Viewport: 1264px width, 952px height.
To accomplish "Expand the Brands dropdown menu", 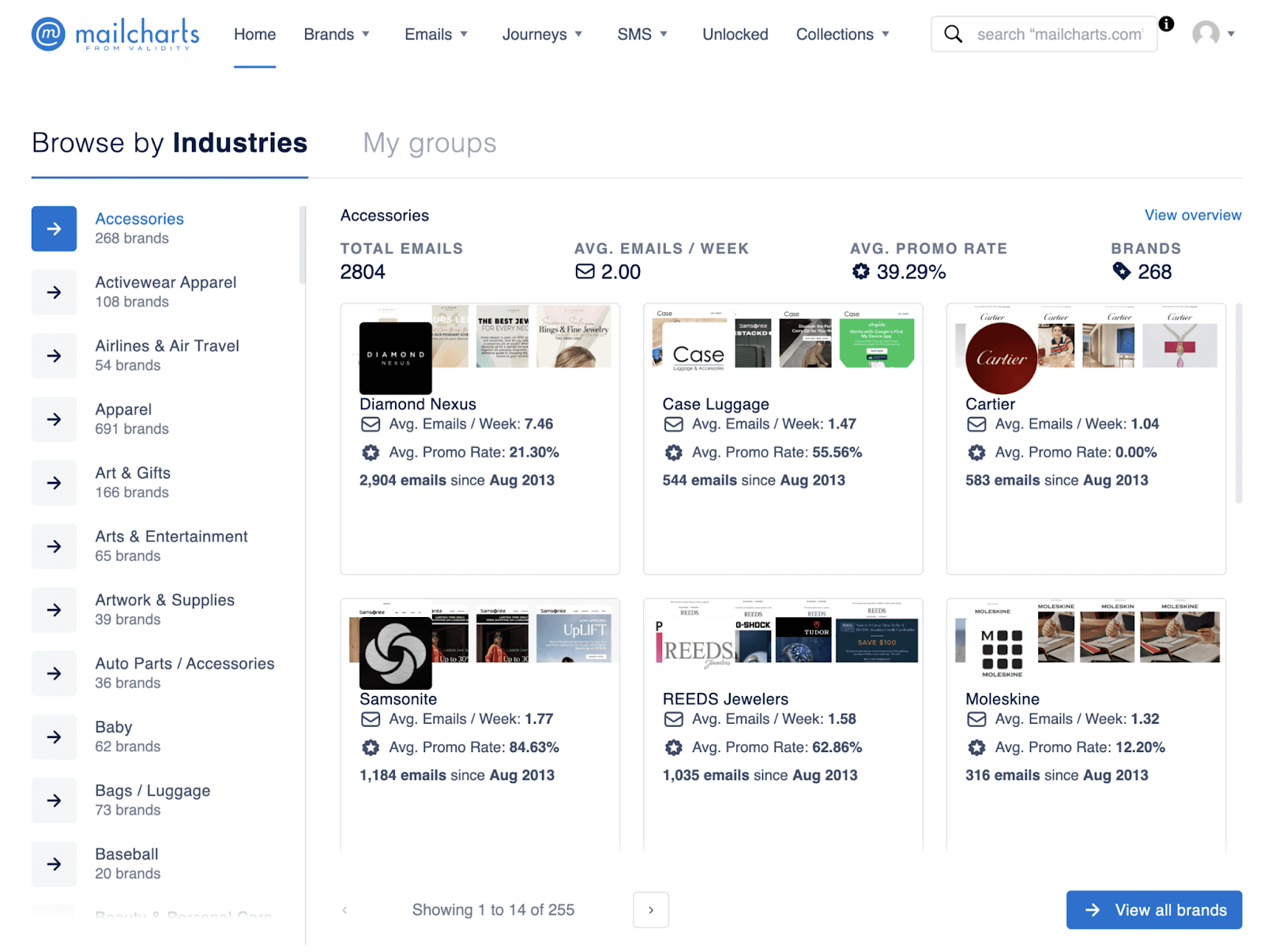I will 337,35.
